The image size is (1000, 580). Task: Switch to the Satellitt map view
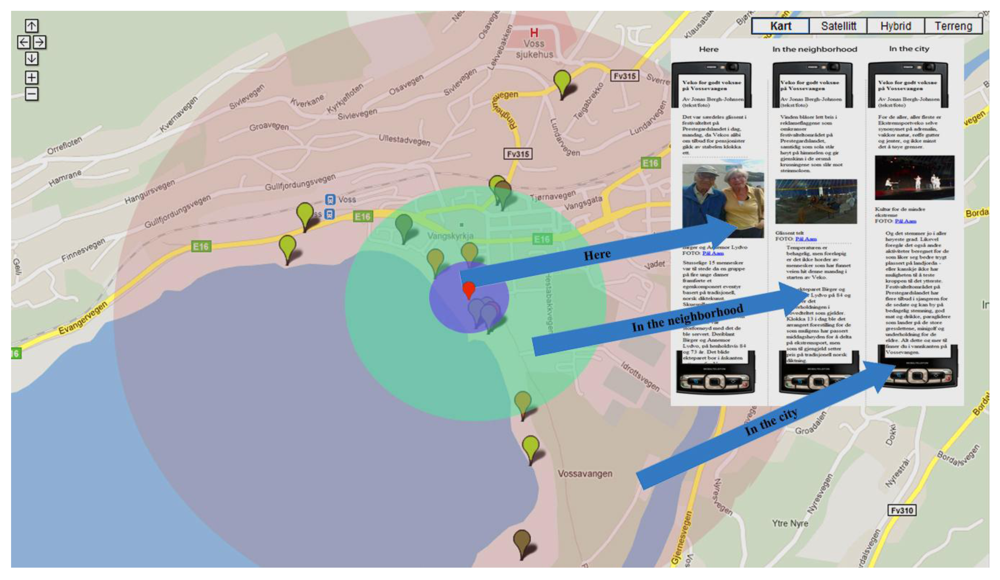[x=838, y=26]
